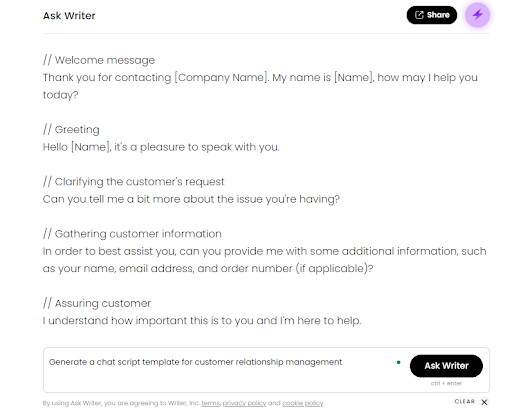This screenshot has height=413, width=512.
Task: Open the privacy policy link
Action: pyautogui.click(x=244, y=403)
